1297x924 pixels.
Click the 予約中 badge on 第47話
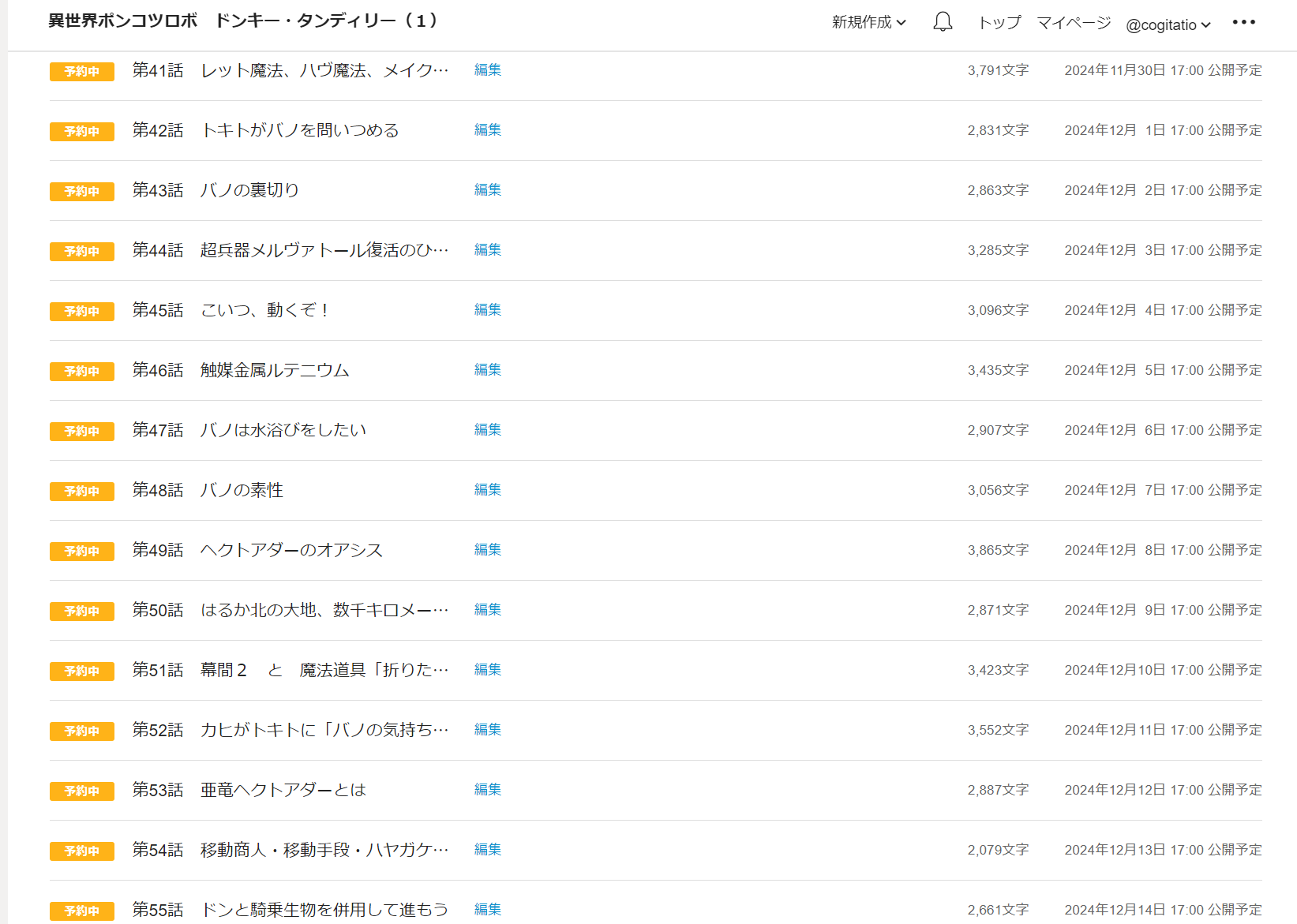tap(82, 431)
